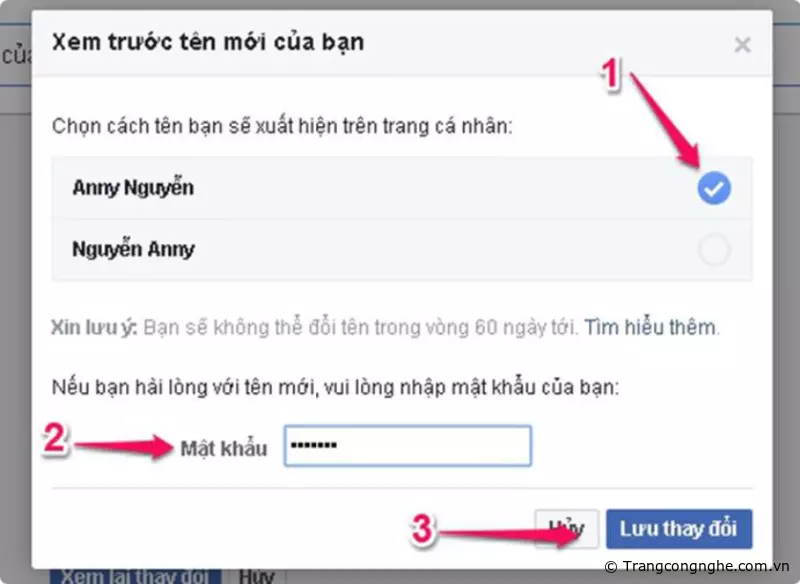Click Xem lại thay đổi behind the dialog
800x584 pixels.
135,576
